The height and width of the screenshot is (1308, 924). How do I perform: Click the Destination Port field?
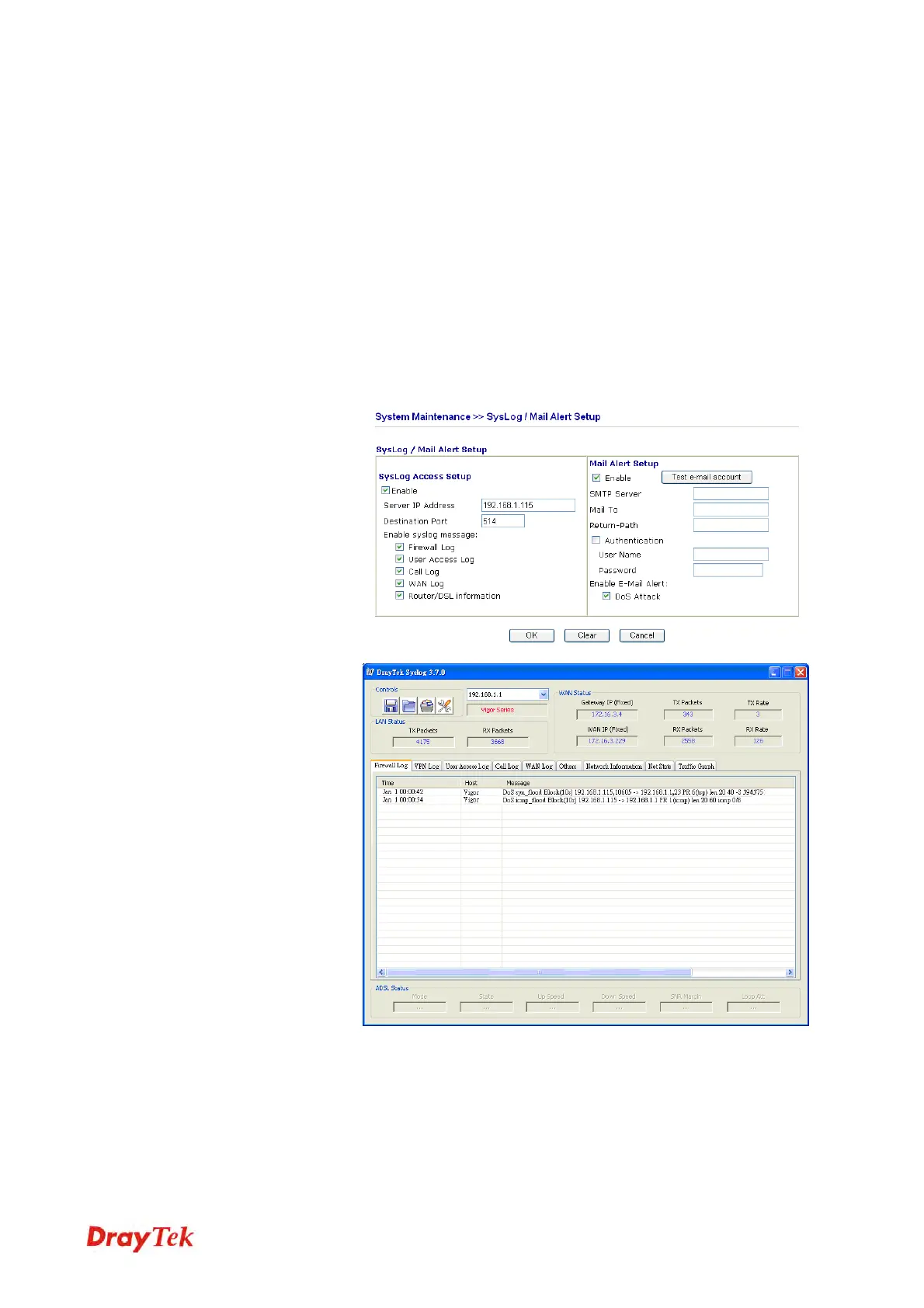coord(503,521)
